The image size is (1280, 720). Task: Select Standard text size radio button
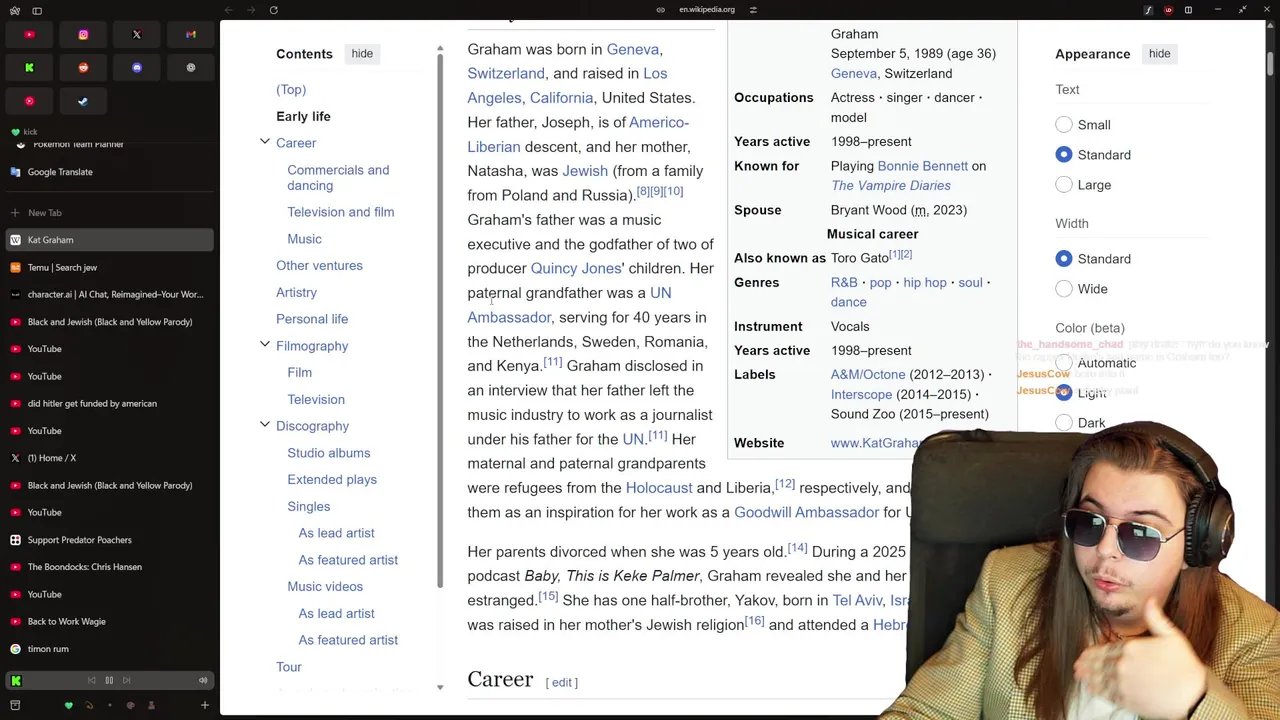(1064, 155)
